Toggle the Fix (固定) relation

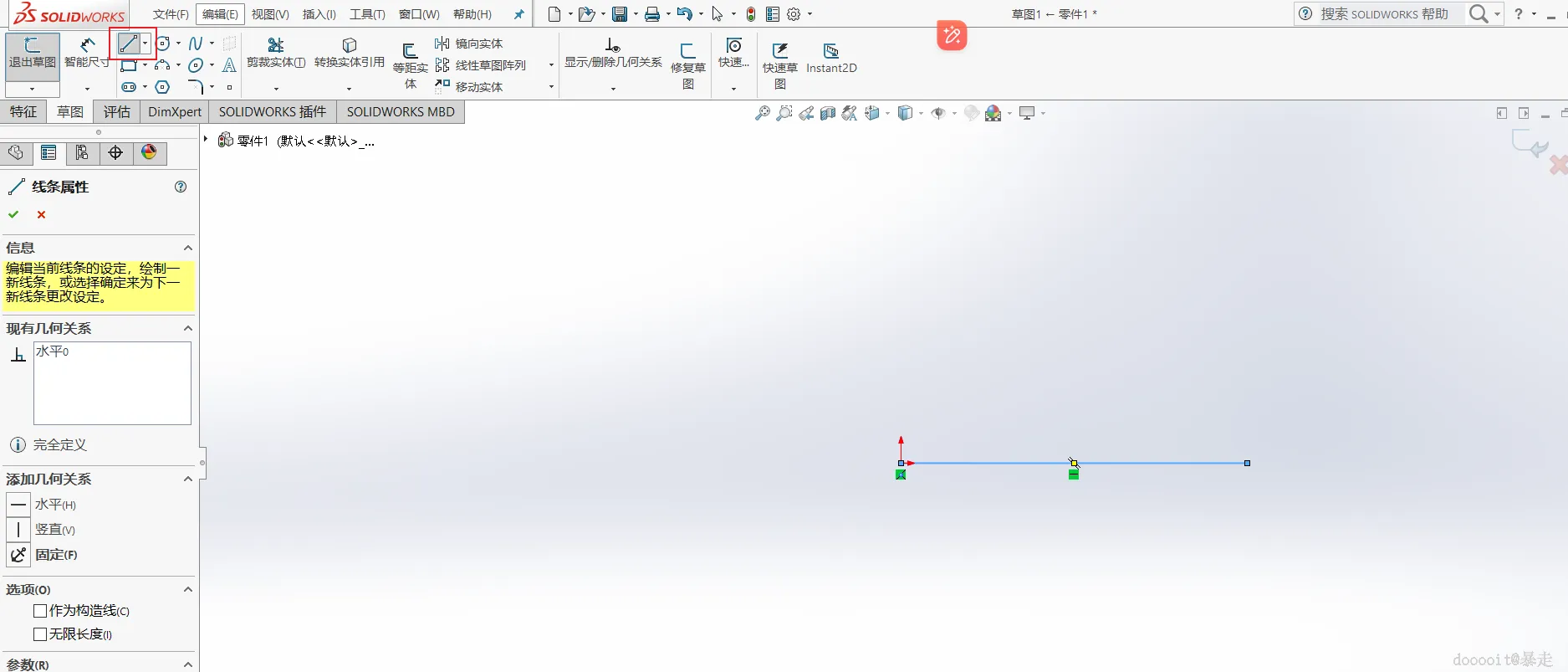(43, 554)
